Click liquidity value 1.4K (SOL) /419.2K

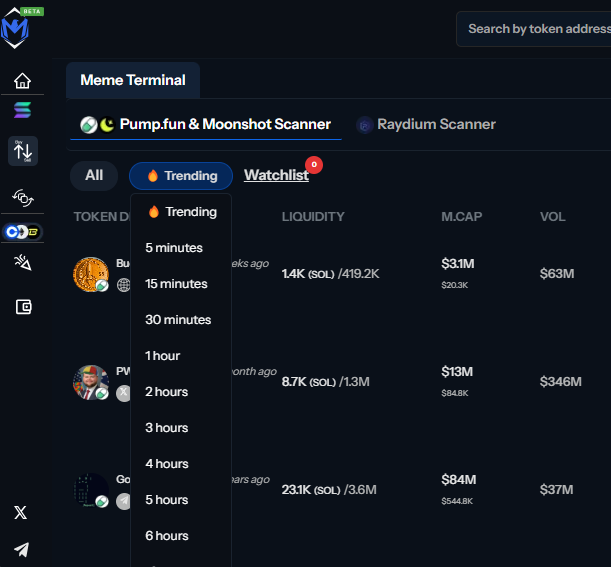pos(330,274)
